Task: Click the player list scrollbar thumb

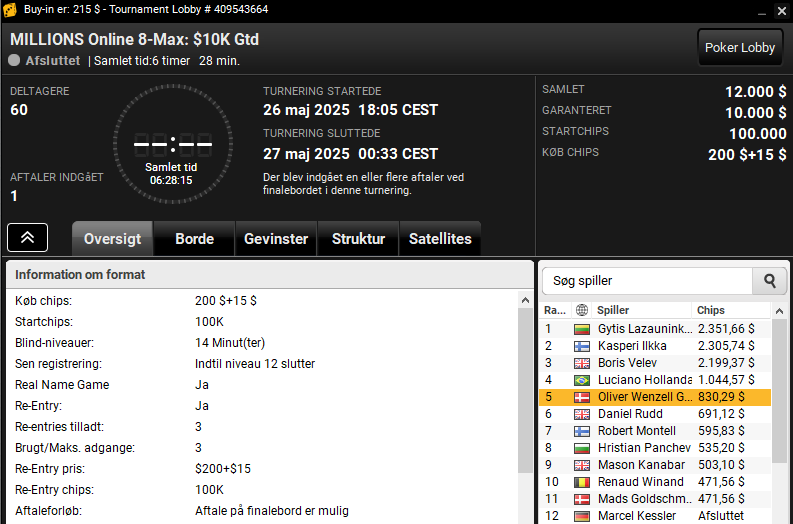Action: pyautogui.click(x=779, y=390)
